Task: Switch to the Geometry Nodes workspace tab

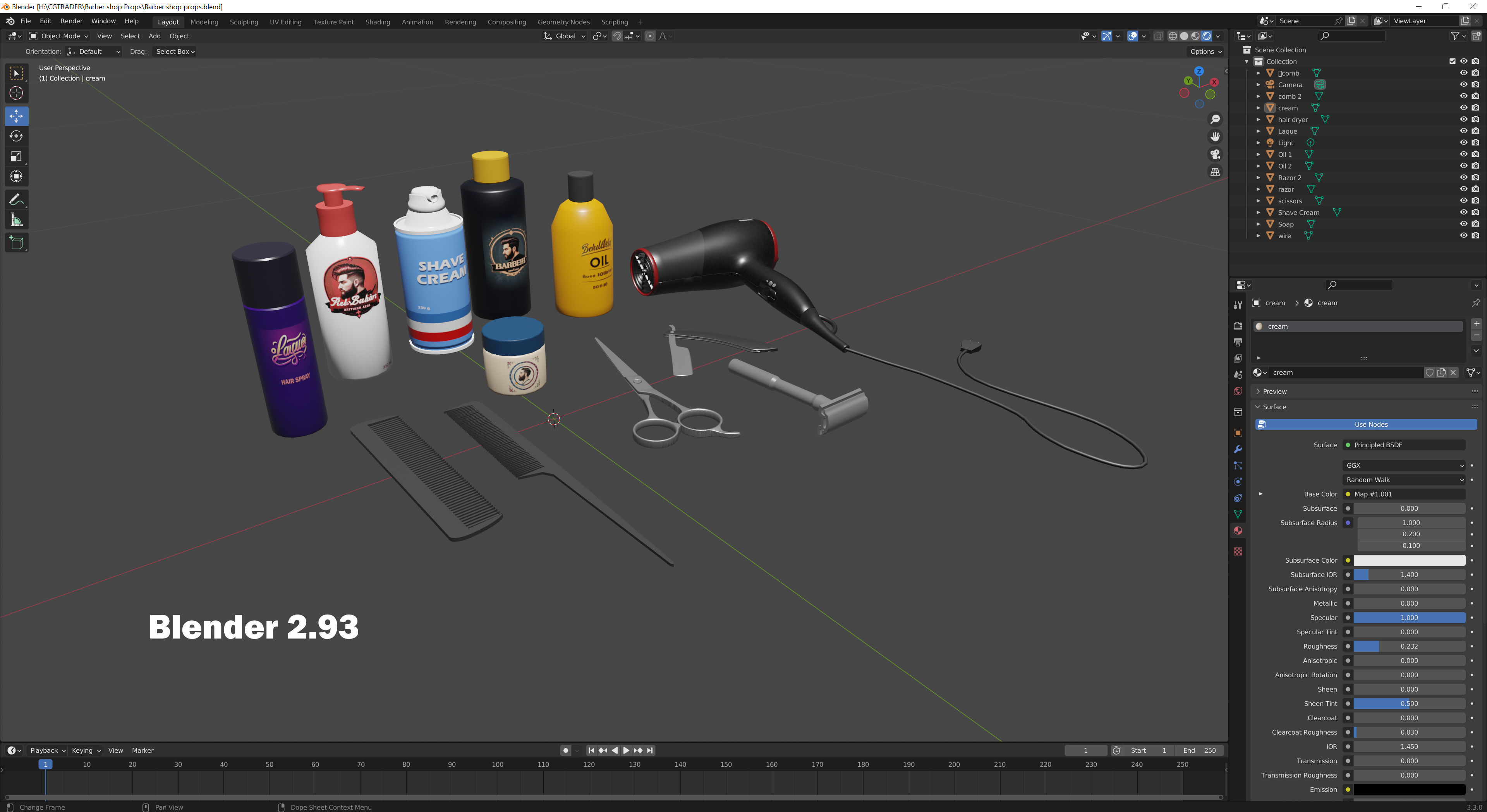Action: point(563,22)
